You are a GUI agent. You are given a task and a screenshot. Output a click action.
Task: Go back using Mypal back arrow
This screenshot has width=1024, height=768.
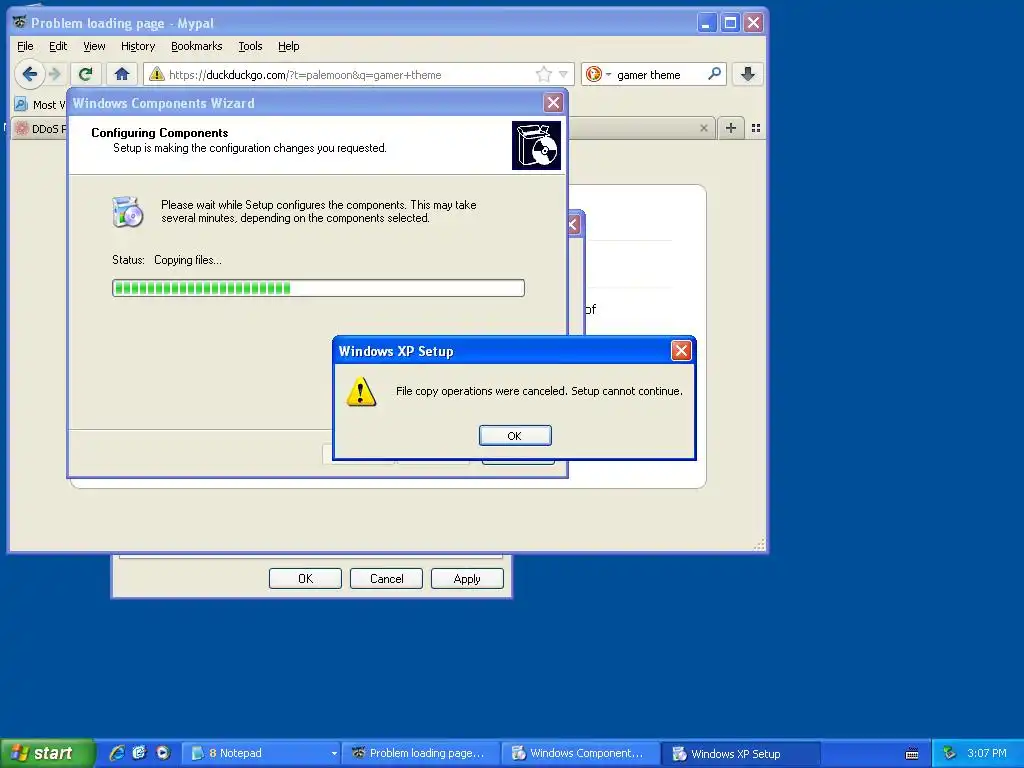coord(29,74)
